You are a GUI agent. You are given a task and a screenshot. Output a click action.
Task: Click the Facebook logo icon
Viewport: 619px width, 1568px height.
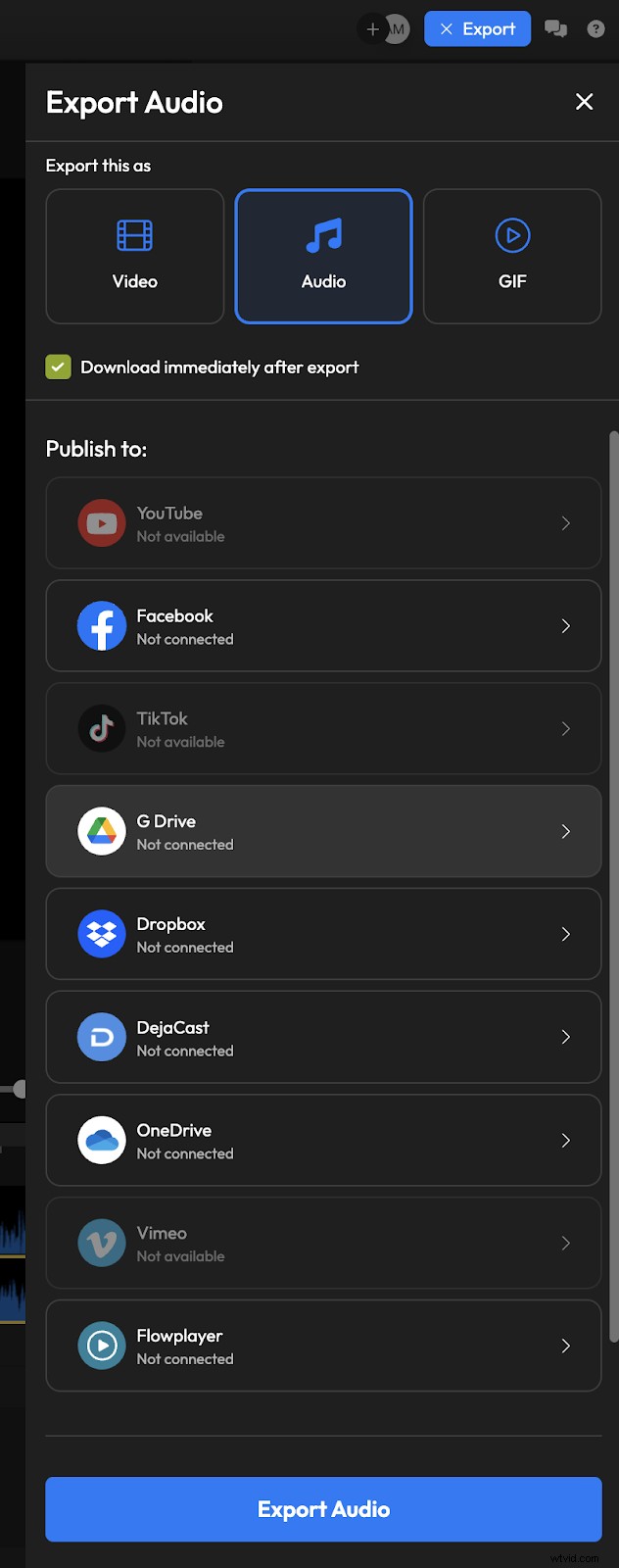[102, 626]
